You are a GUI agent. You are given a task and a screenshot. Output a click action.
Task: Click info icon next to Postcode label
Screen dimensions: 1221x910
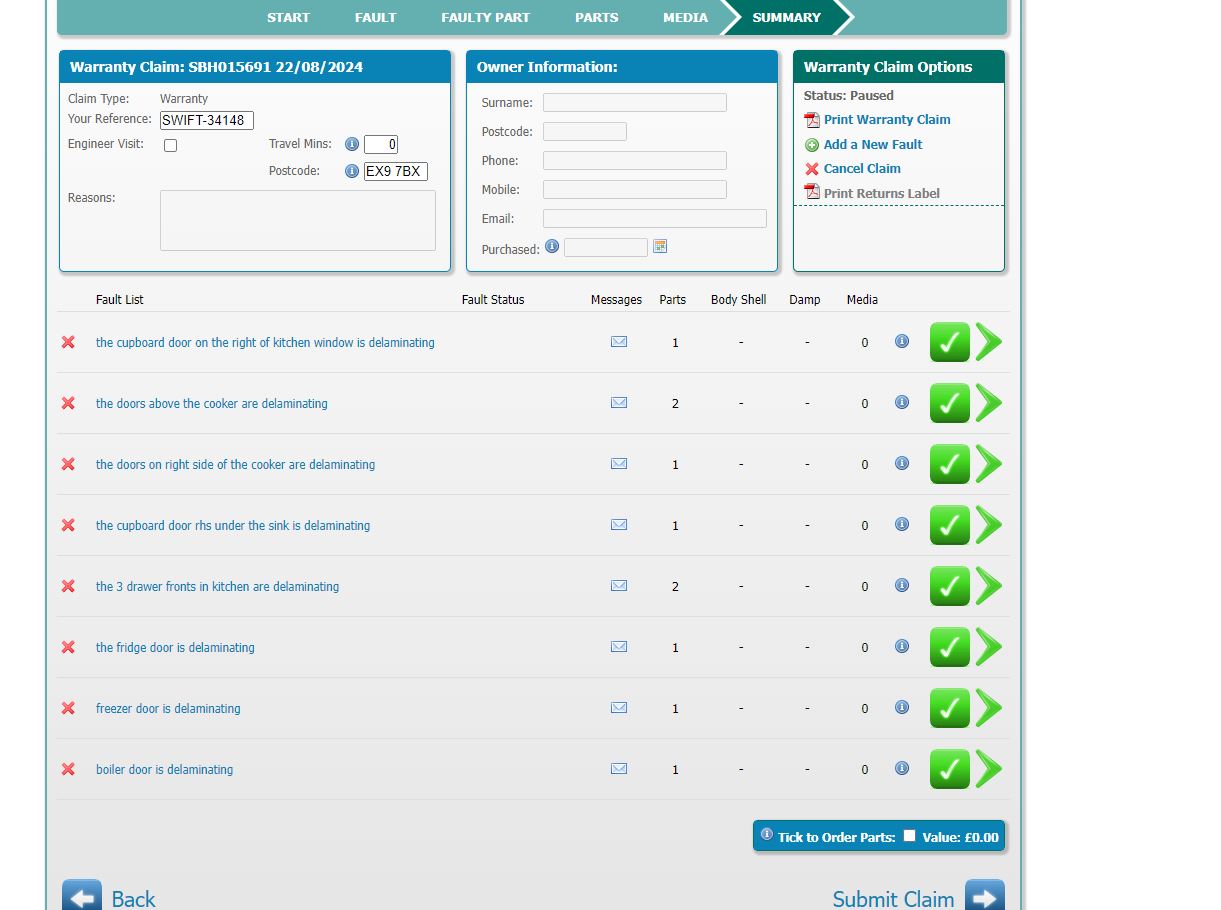352,171
